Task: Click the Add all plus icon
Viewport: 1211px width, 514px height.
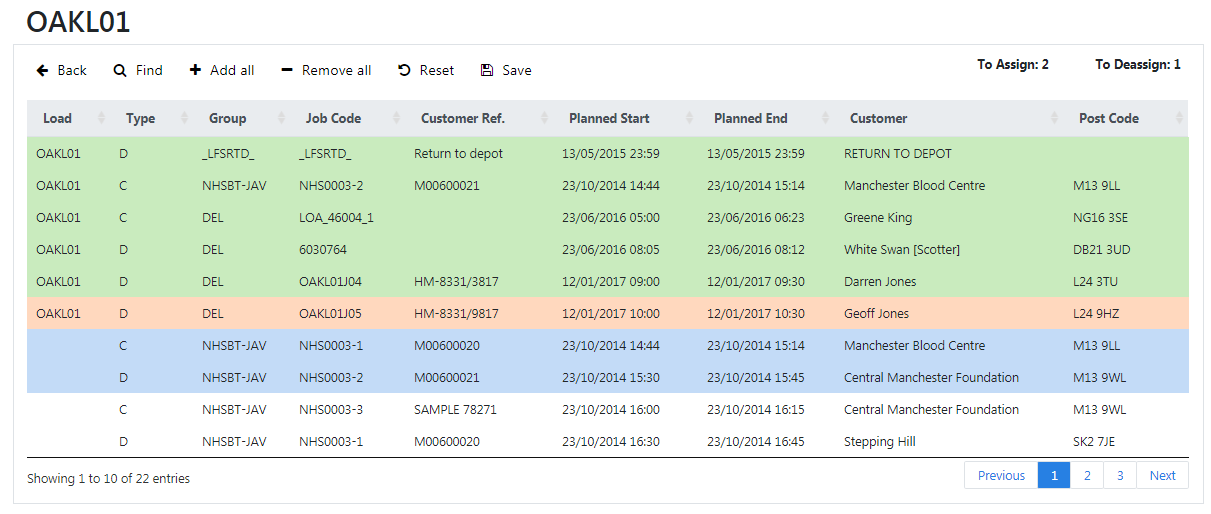Action: pos(195,70)
